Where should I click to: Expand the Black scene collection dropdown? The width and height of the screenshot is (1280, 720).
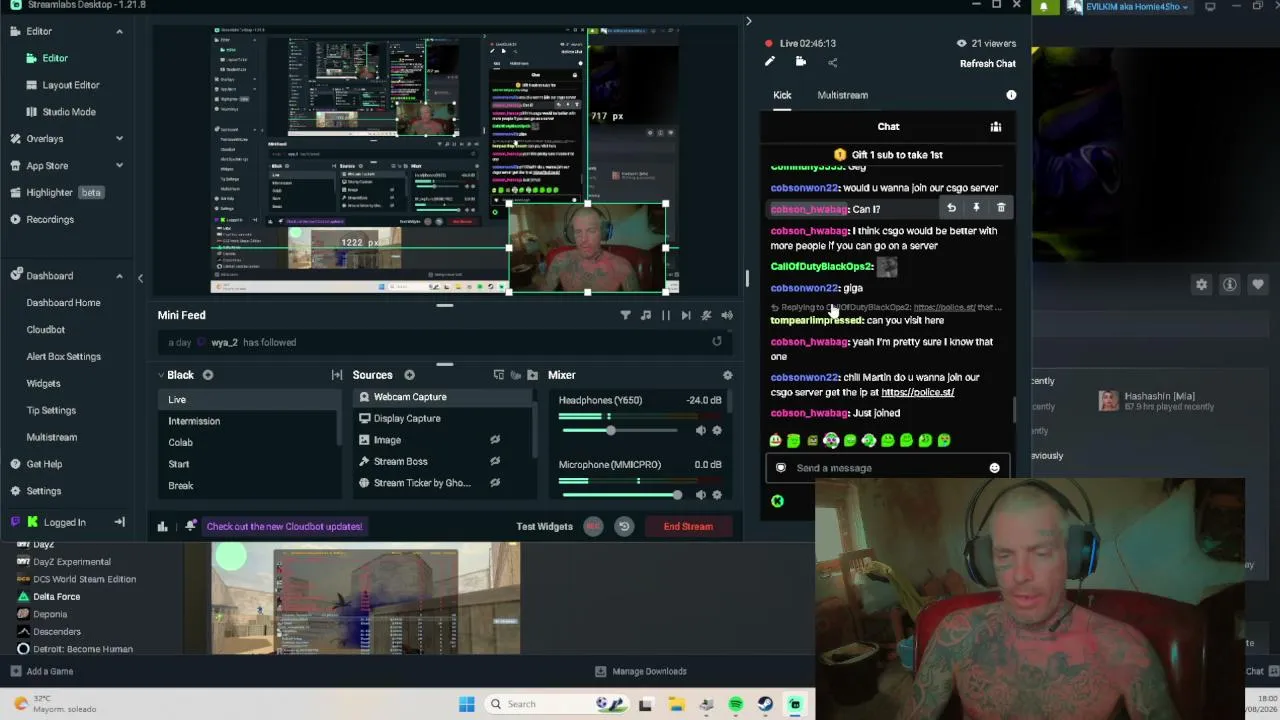pos(161,375)
